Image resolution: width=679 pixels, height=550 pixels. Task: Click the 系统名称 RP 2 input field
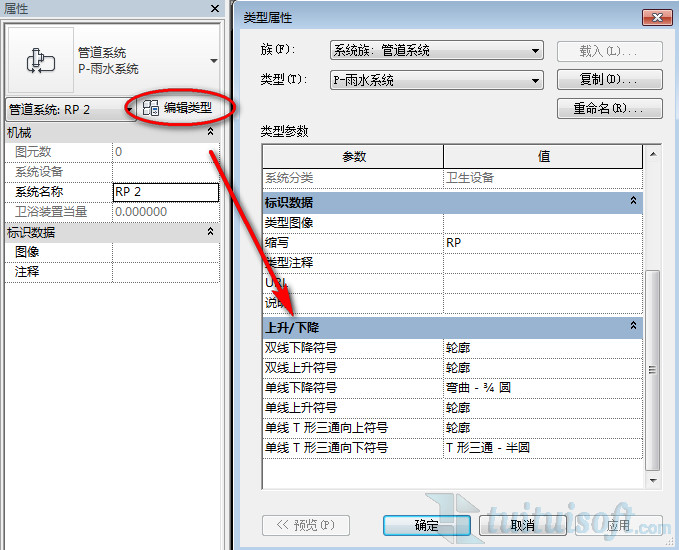tap(165, 191)
